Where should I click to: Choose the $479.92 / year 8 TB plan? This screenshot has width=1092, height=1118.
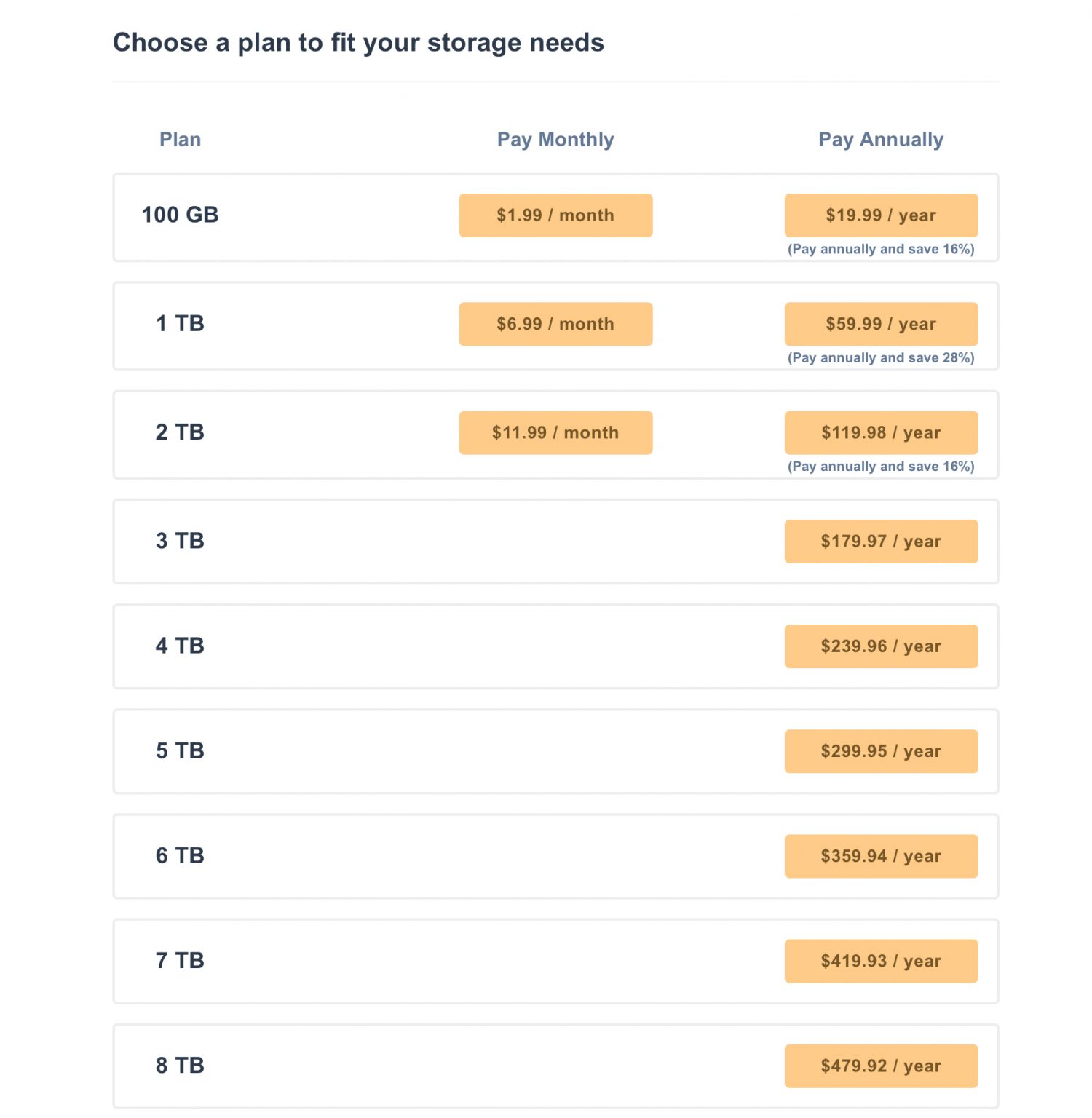(x=881, y=1066)
